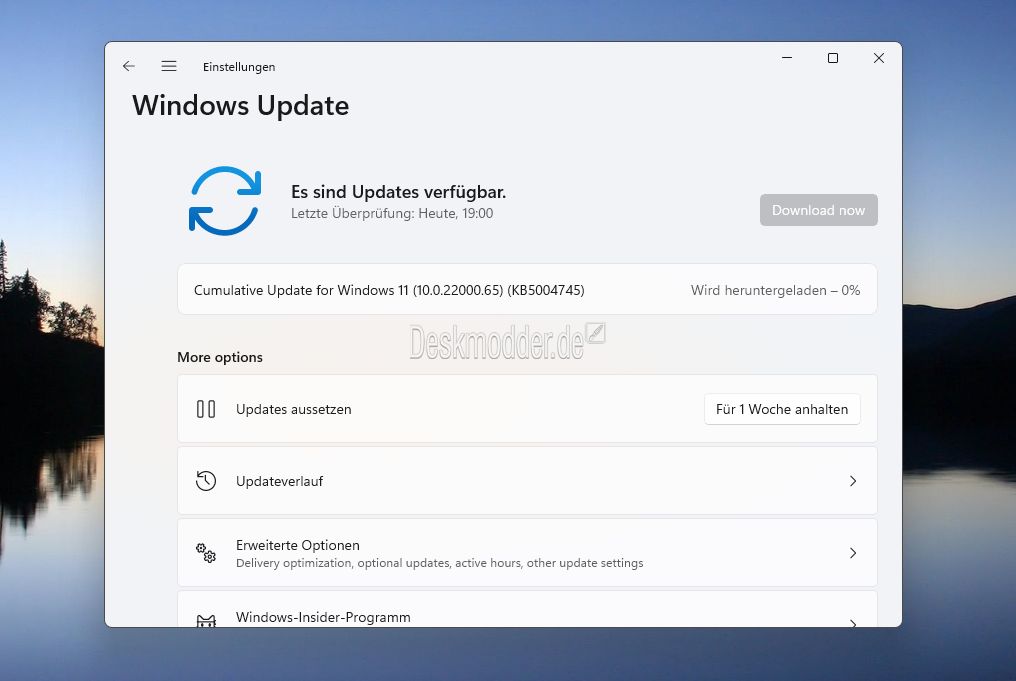The width and height of the screenshot is (1016, 681).
Task: Close the Einstellungen window
Action: 879,58
